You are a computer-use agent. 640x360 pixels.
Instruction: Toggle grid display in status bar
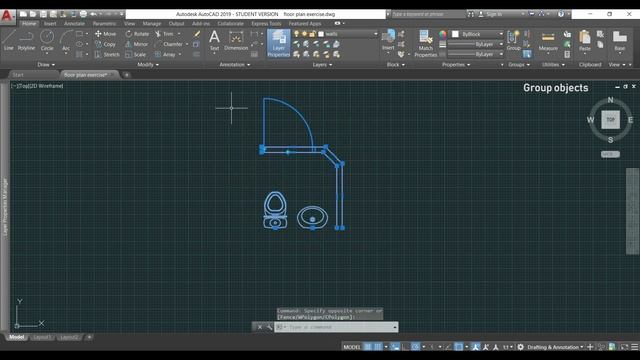(368, 347)
